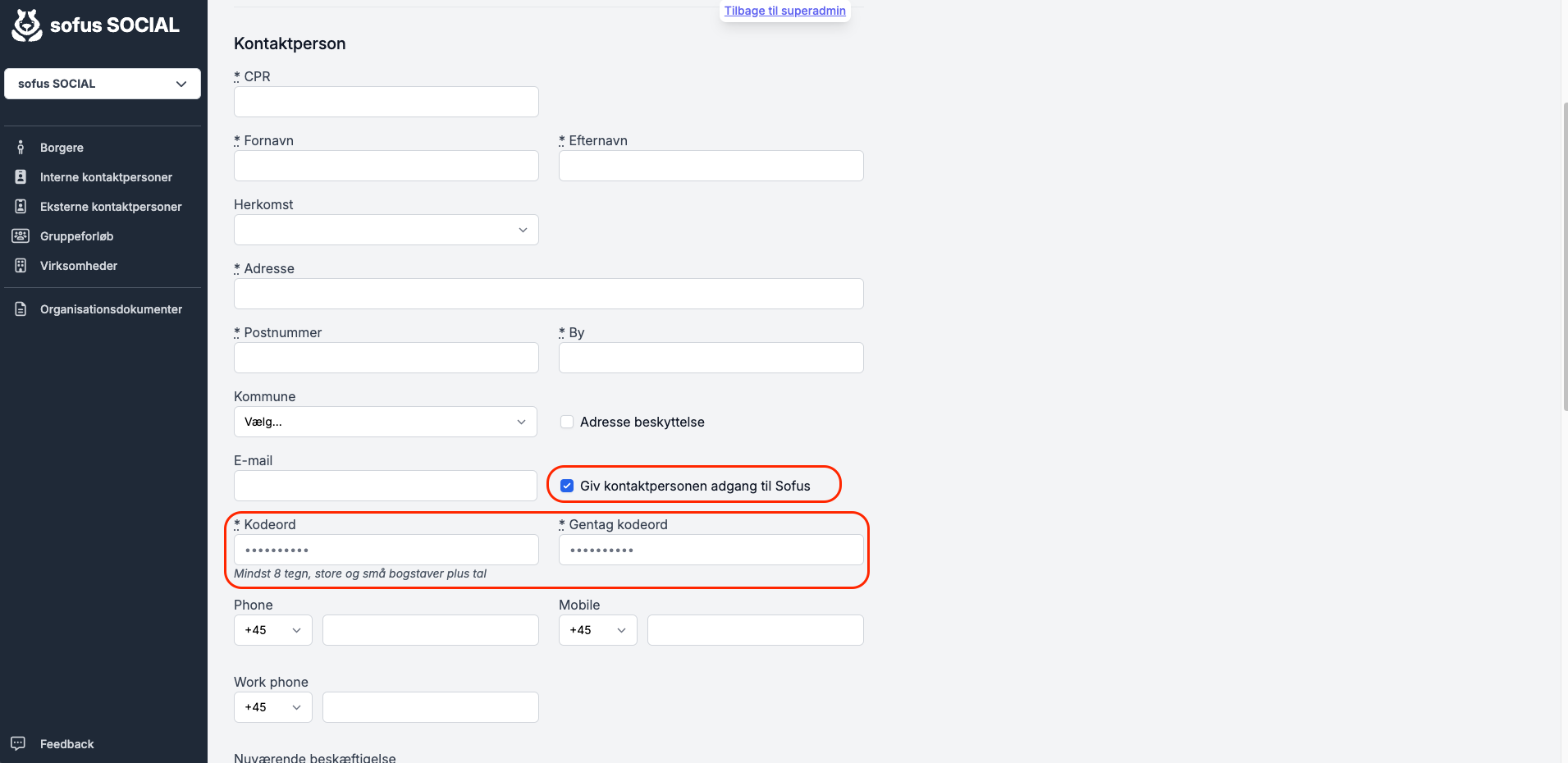This screenshot has width=1568, height=763.
Task: Click the Eksterne kontaktpersoner sidebar icon
Action: coord(21,207)
